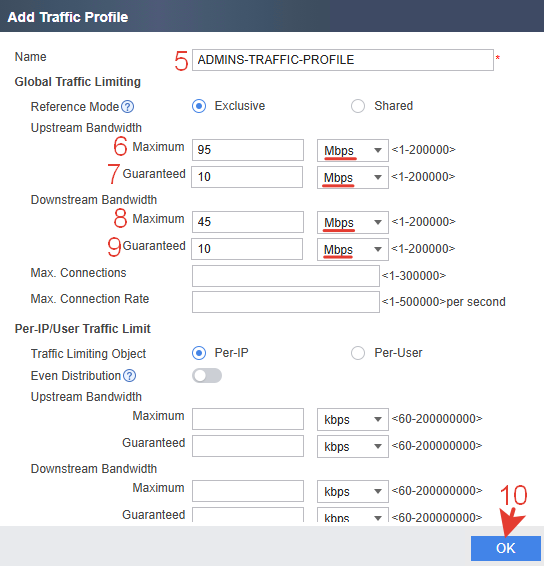Click global upstream Maximum field showing 95
Viewport: 544px width, 566px height.
point(248,150)
